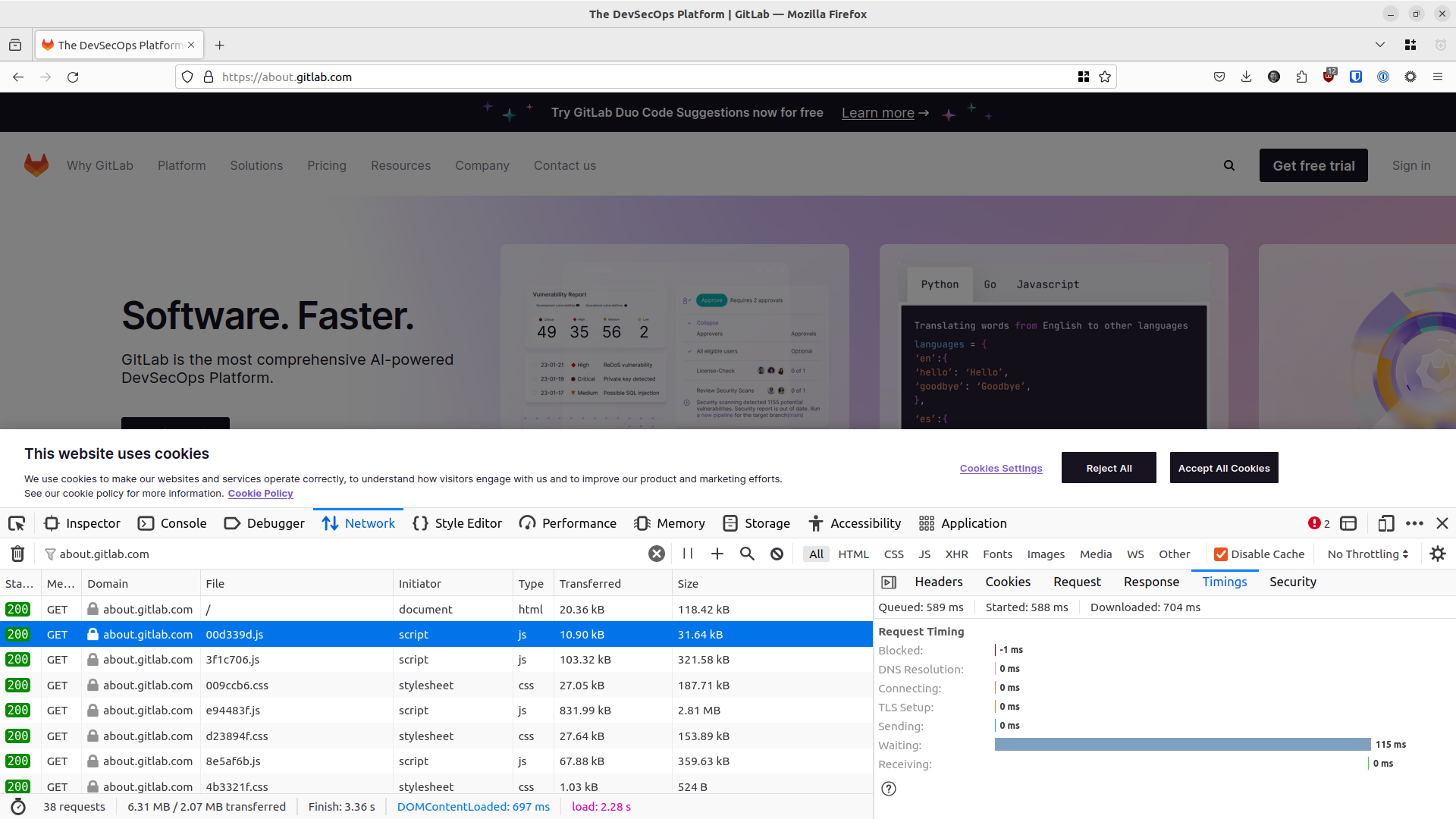Filter requests by JS
Screen dimensions: 1456x819
924,554
